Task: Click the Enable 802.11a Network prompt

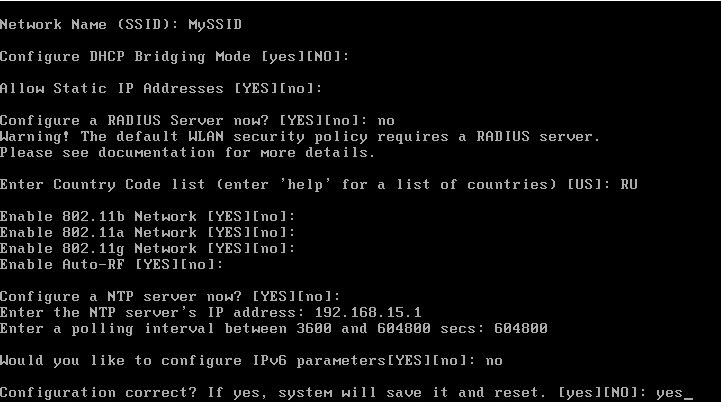Action: tap(148, 233)
